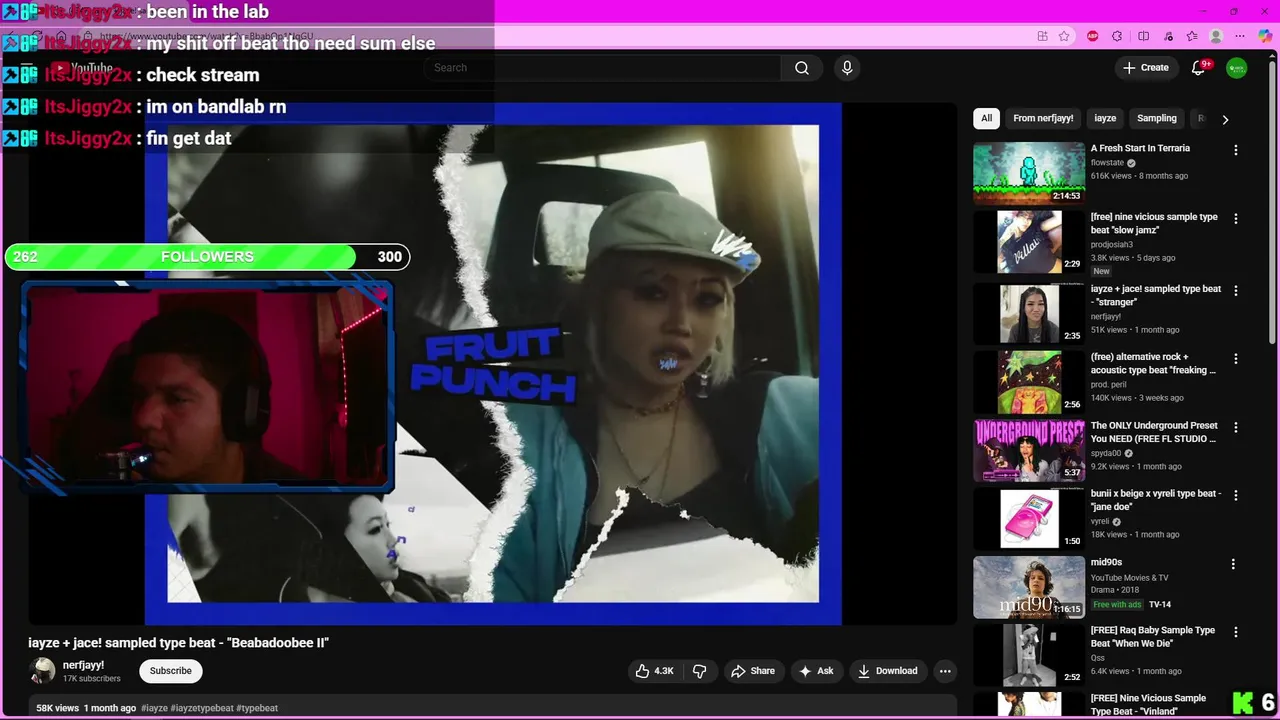Click the main video player

pos(493,364)
